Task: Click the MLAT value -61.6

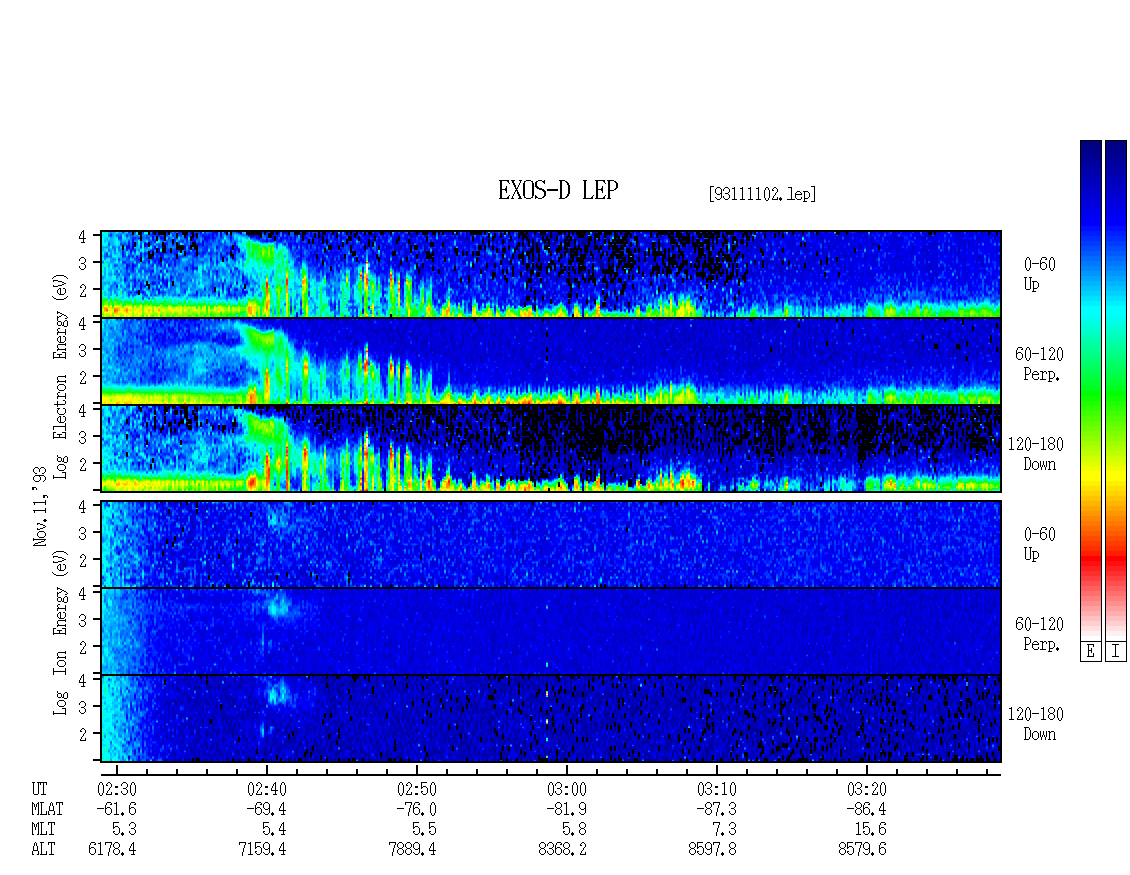Action: tap(117, 809)
